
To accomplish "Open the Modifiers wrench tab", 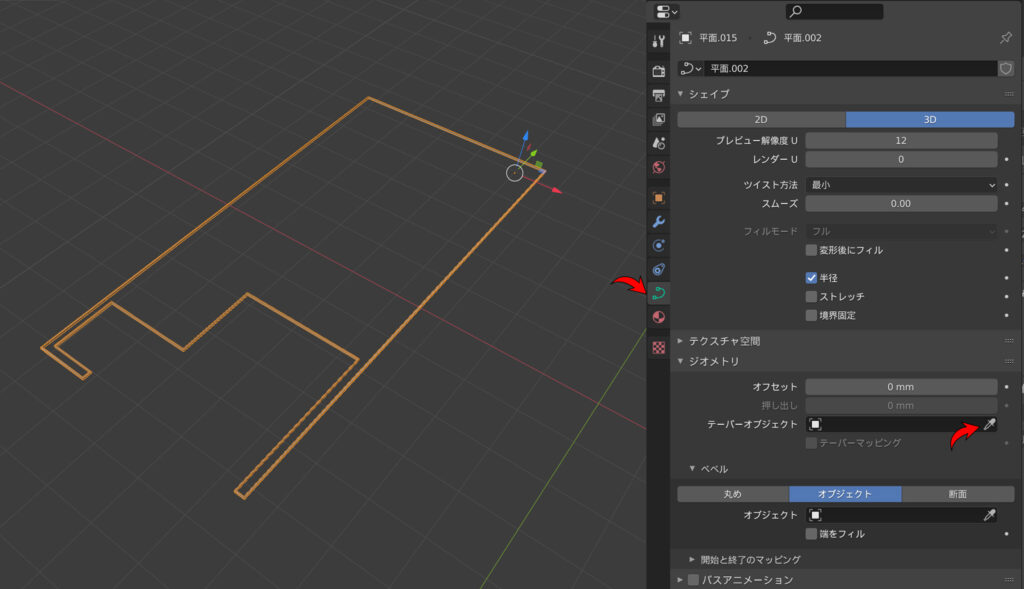I will pyautogui.click(x=658, y=222).
